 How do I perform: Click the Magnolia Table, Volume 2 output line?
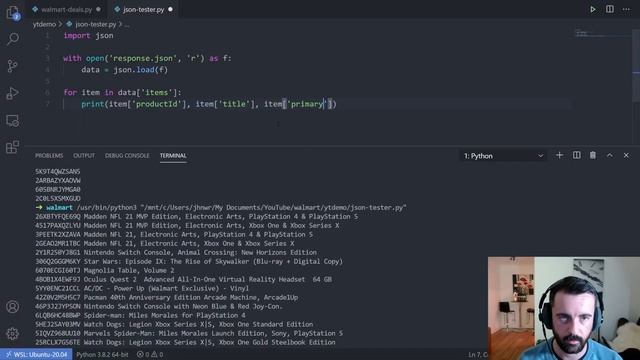(x=104, y=271)
